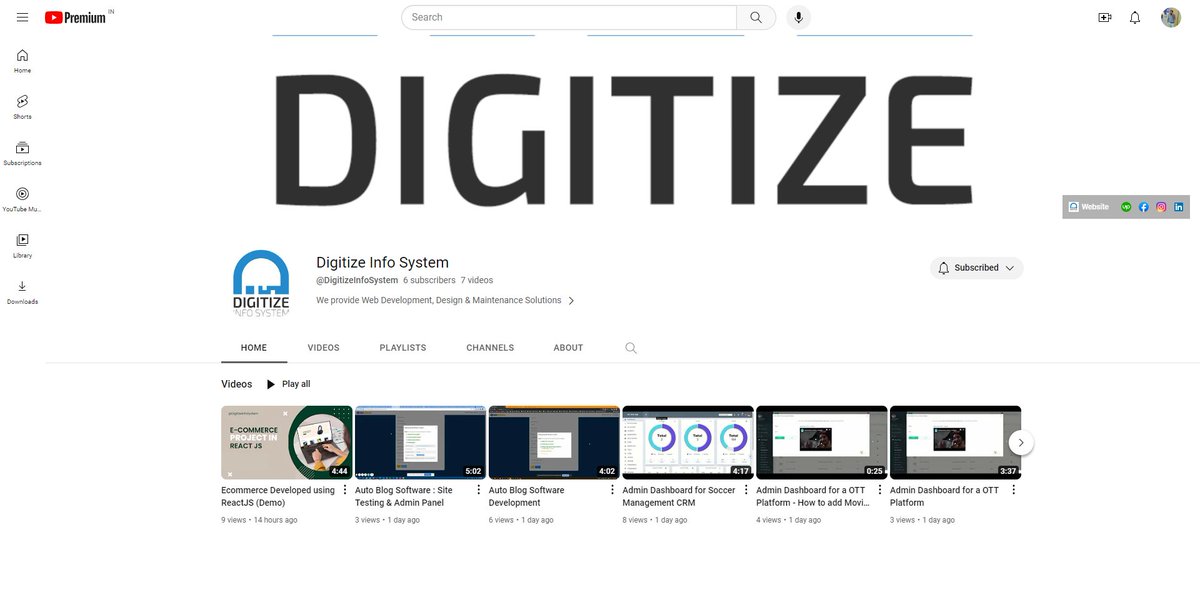1200x602 pixels.
Task: Open the Subscribed dropdown button
Action: click(976, 268)
